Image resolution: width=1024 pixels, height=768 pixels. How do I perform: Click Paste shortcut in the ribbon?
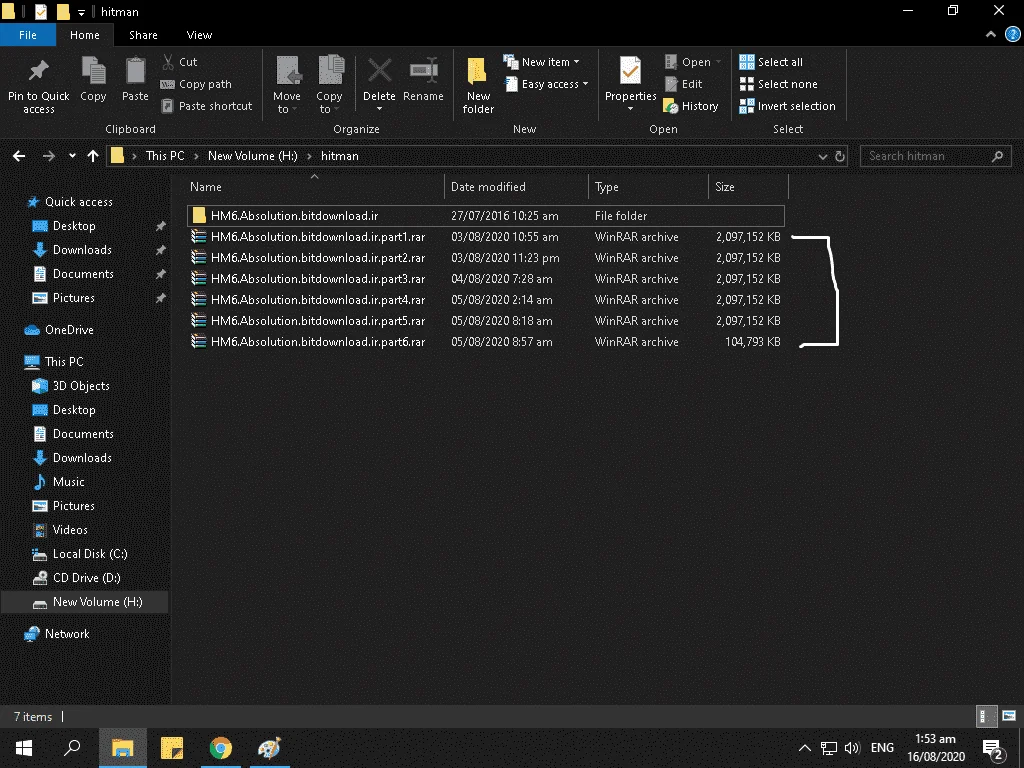pyautogui.click(x=206, y=106)
